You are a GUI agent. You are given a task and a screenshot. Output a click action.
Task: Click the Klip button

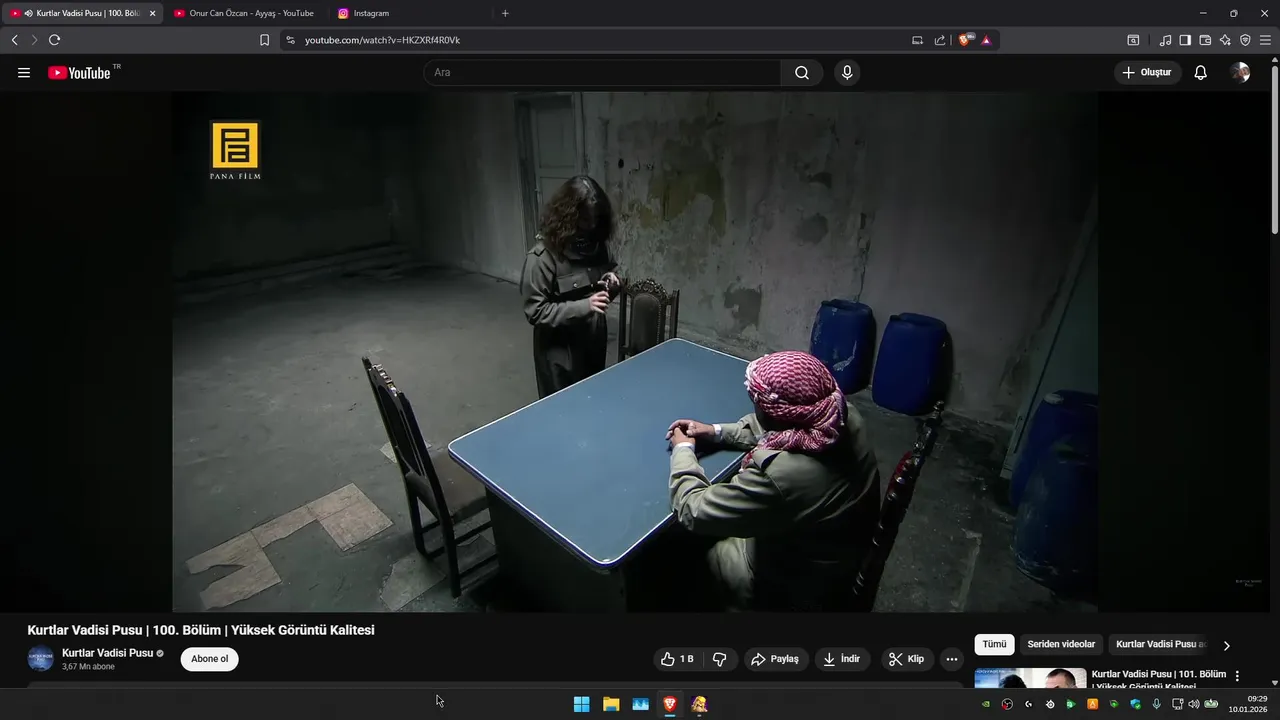907,659
